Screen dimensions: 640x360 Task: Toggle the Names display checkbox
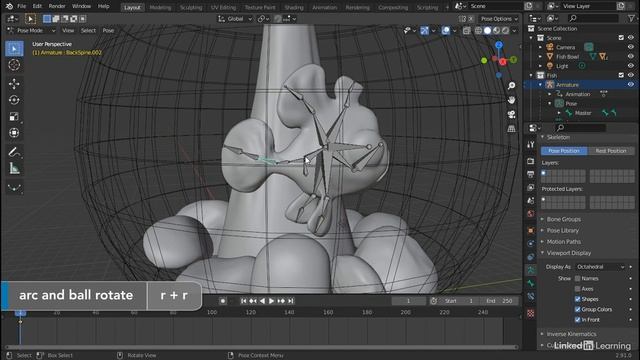(x=578, y=278)
